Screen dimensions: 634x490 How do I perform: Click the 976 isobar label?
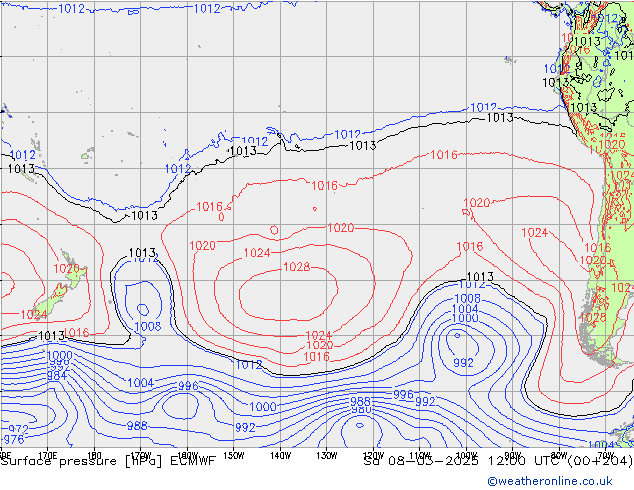point(14,439)
